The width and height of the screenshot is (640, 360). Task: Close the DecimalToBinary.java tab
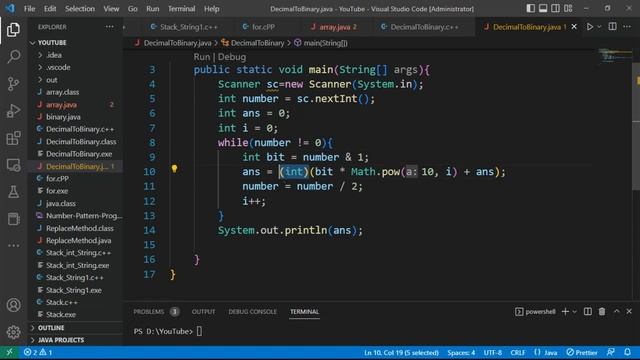pyautogui.click(x=574, y=27)
